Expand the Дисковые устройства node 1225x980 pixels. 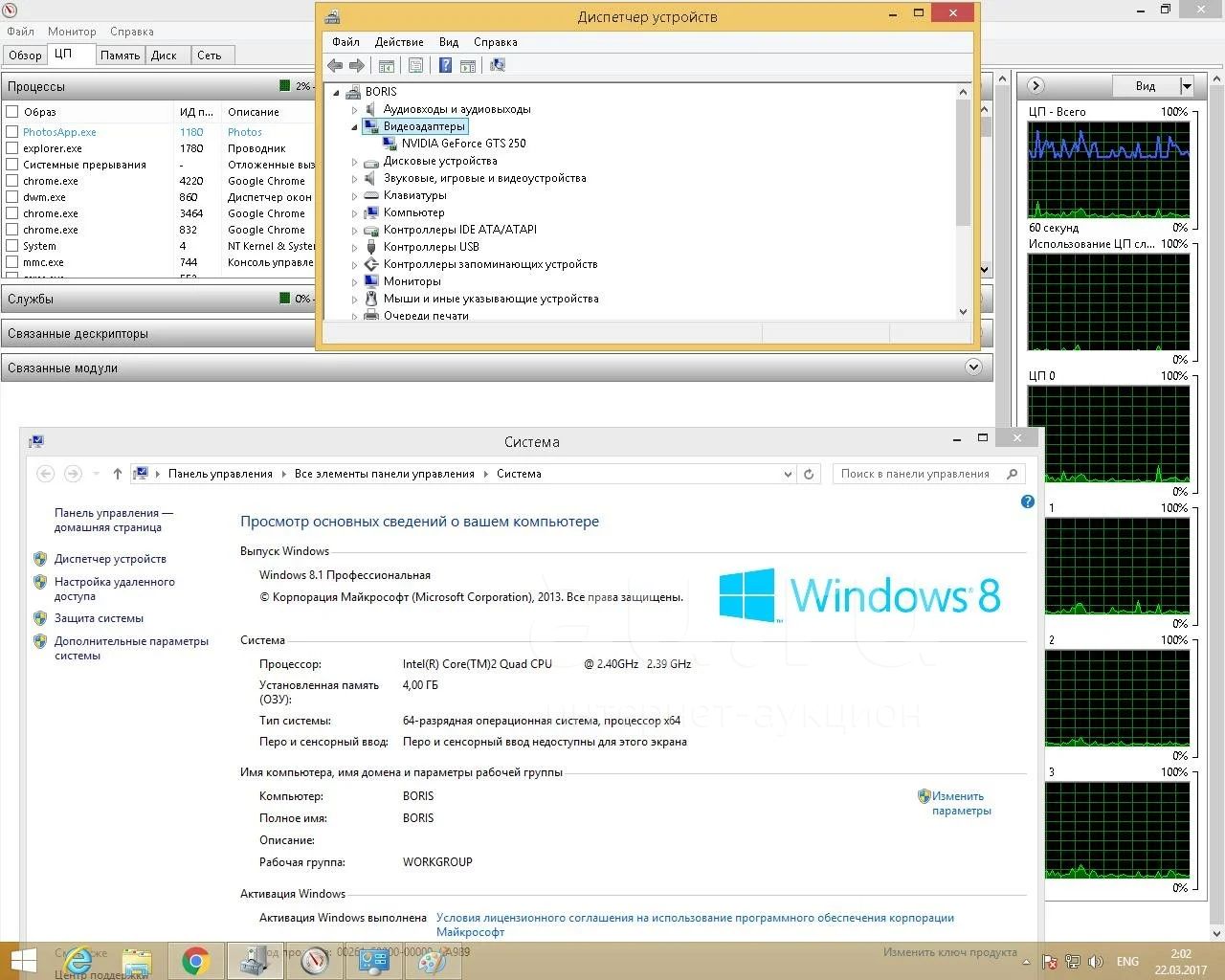[354, 161]
